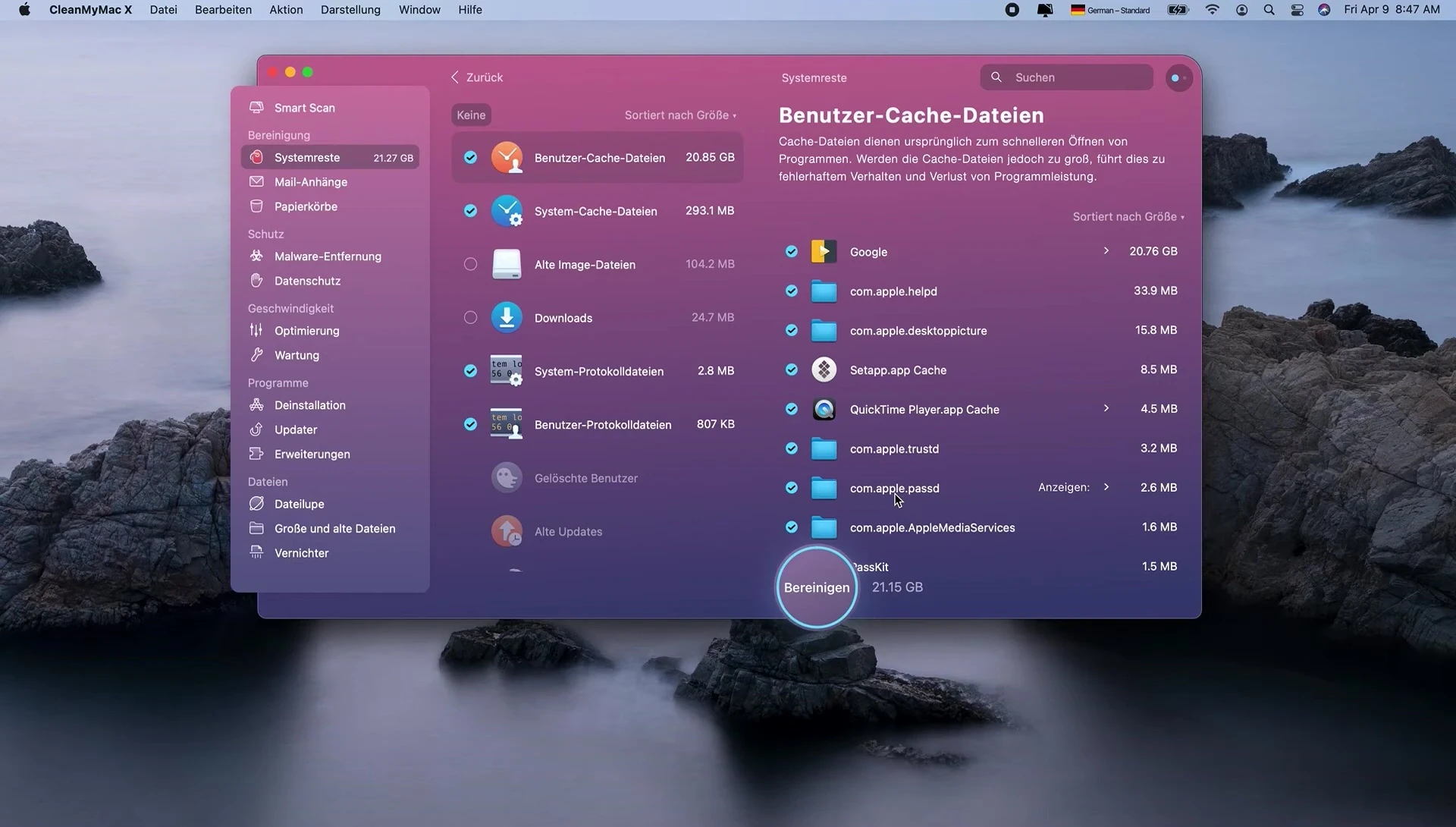Open the Bearbeiten menu
The image size is (1456, 827).
223,10
